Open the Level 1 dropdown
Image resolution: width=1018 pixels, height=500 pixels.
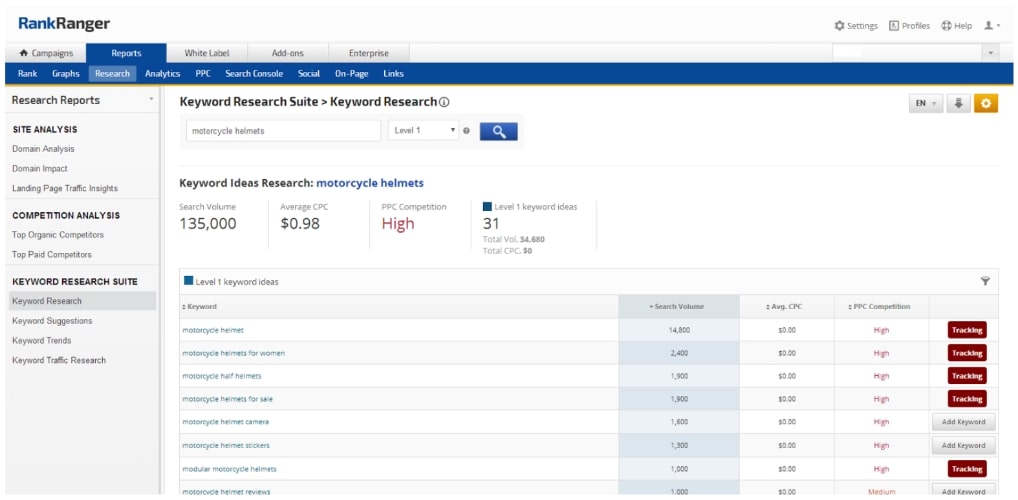point(423,131)
